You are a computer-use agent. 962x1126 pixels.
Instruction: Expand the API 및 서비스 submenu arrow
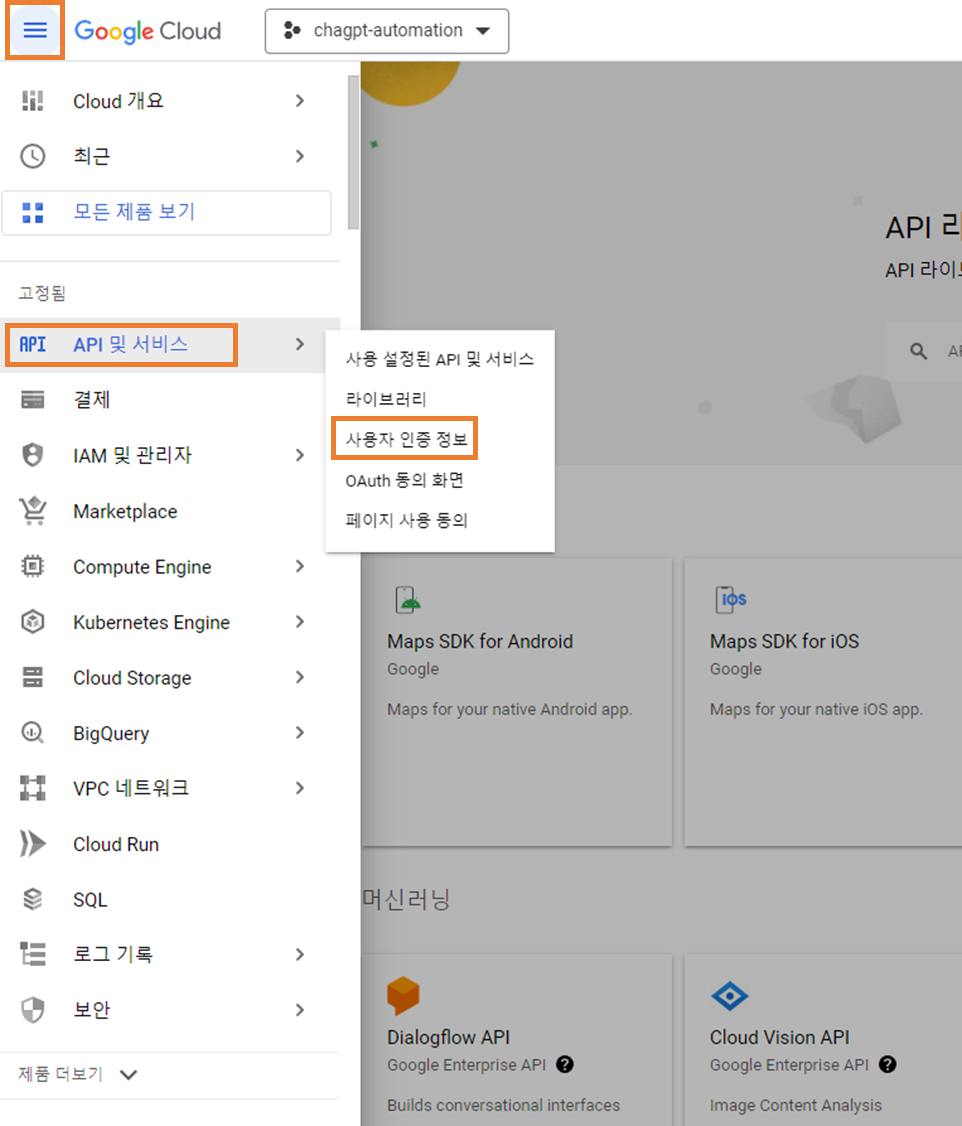[x=299, y=345]
